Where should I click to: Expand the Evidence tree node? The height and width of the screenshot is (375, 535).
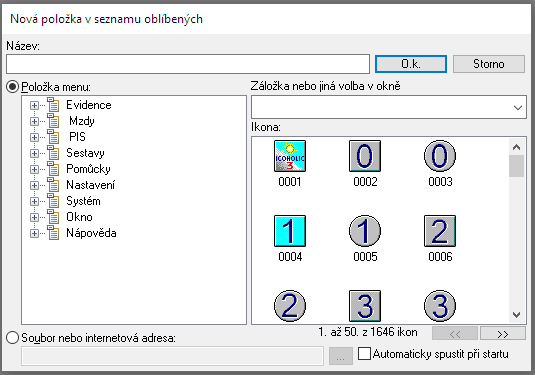pyautogui.click(x=34, y=105)
